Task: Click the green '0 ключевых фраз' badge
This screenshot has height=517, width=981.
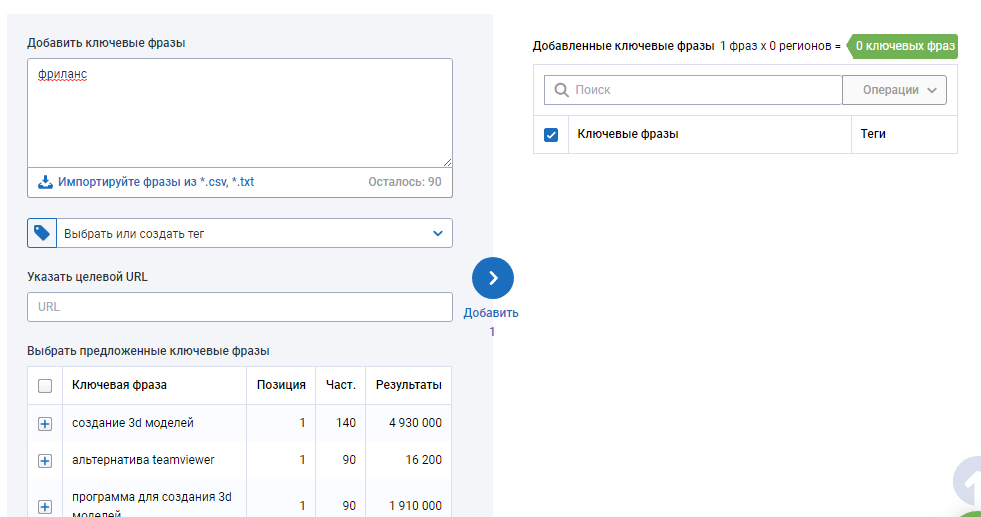Action: (904, 46)
